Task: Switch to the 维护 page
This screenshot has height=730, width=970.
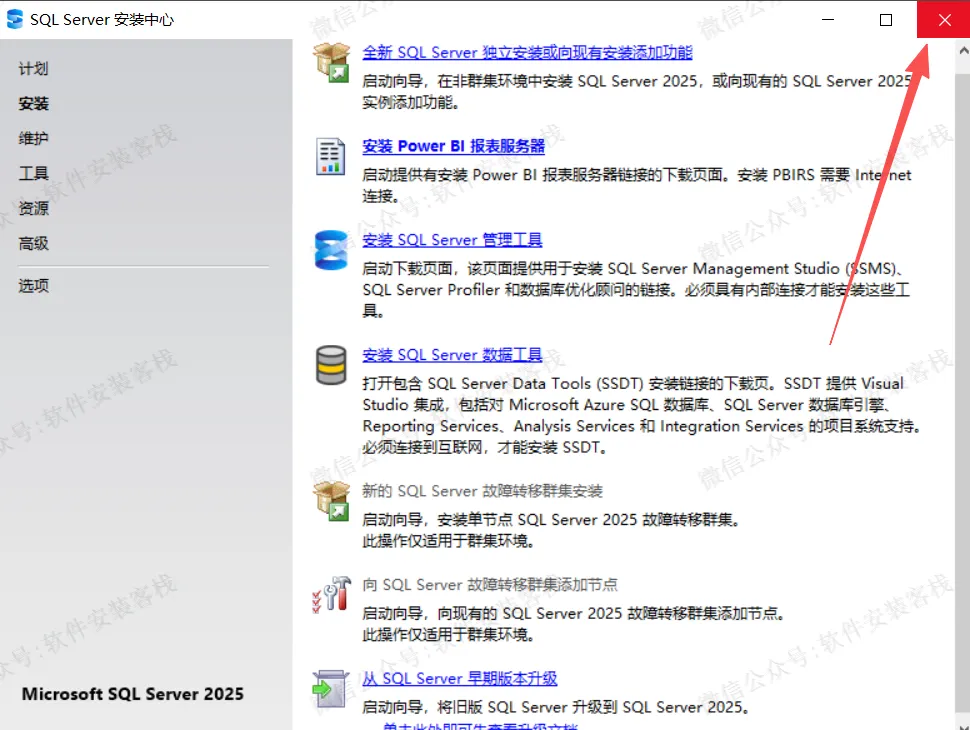Action: tap(33, 139)
